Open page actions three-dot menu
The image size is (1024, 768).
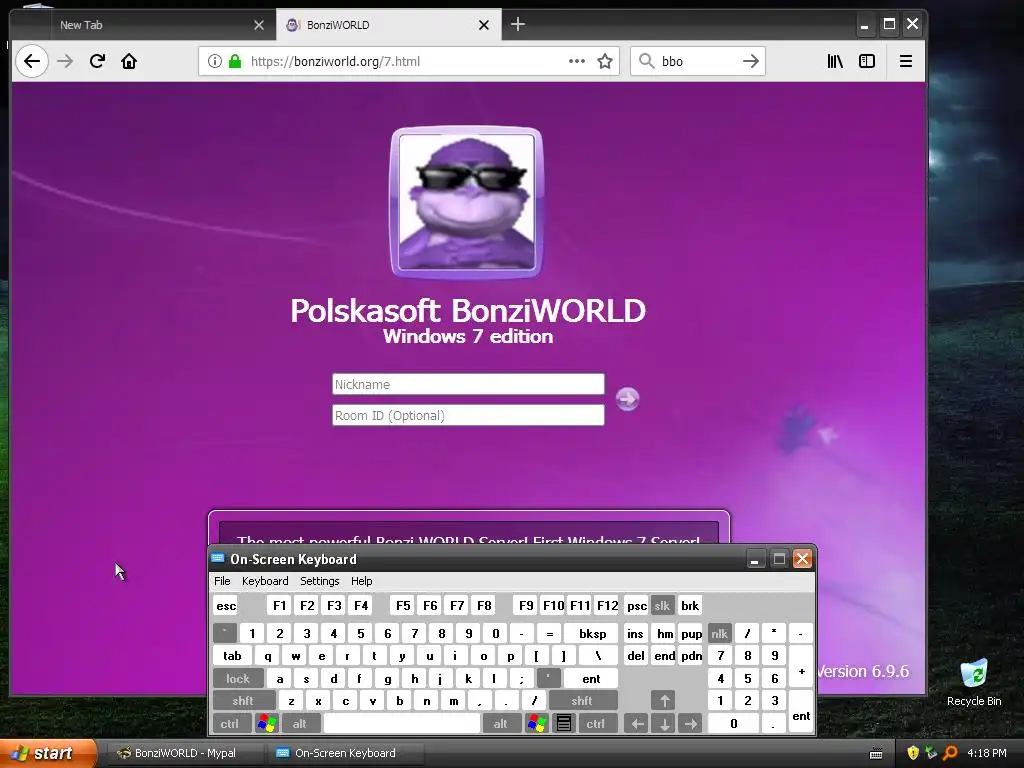[x=577, y=61]
